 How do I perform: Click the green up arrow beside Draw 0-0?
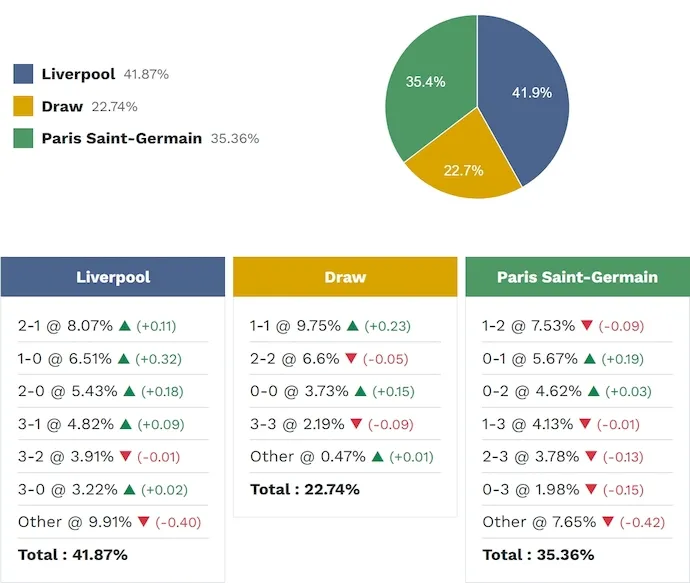pos(360,392)
